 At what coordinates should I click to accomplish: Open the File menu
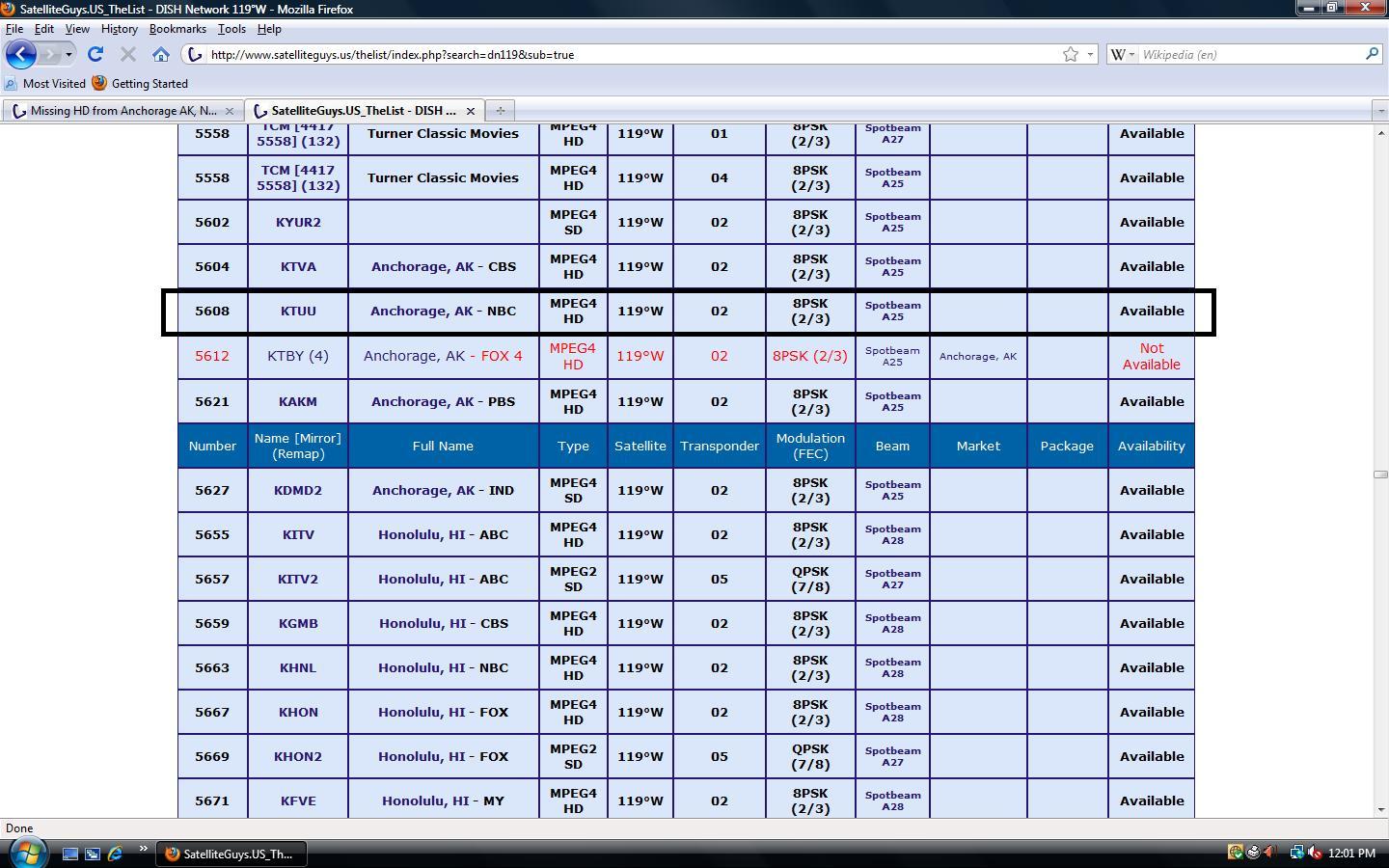click(x=14, y=29)
